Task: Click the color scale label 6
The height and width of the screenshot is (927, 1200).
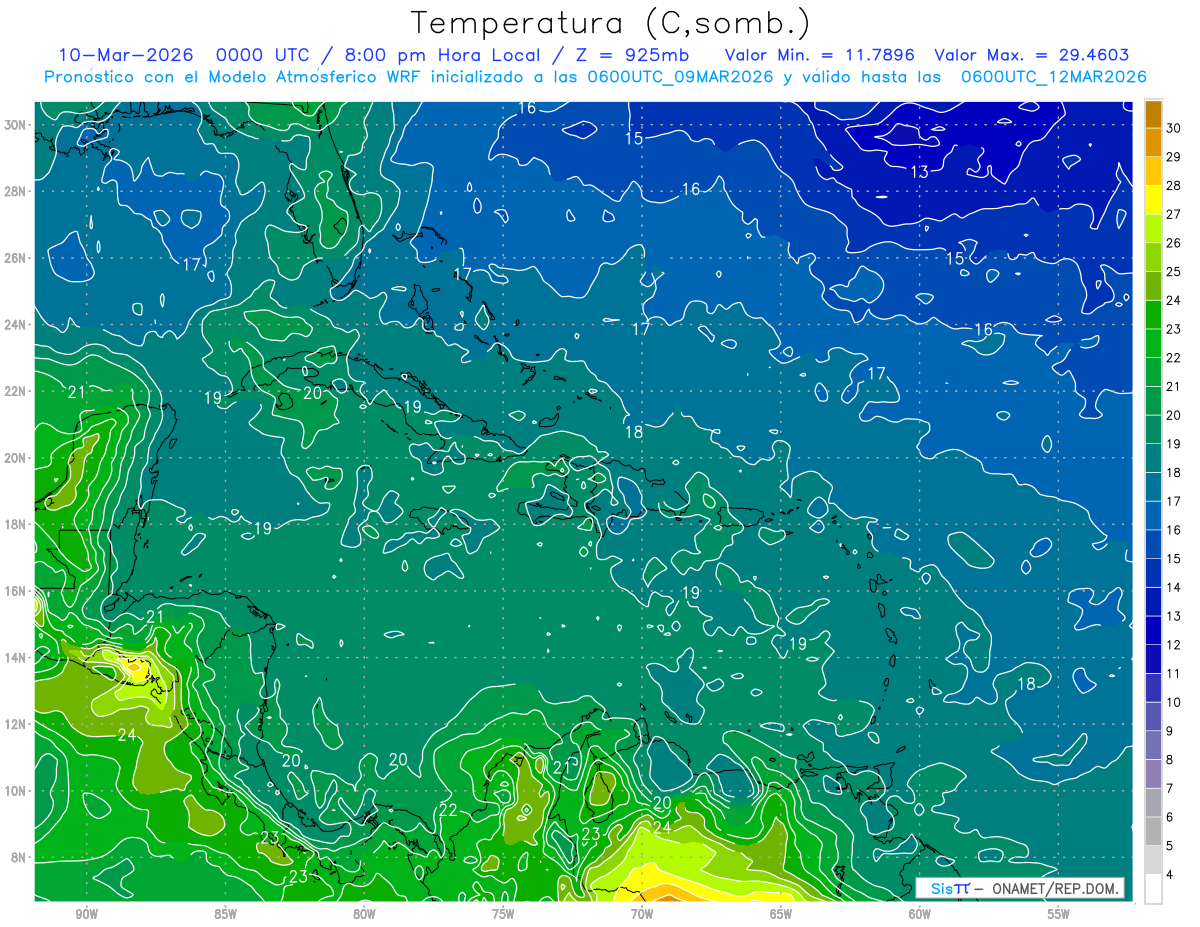Action: click(1171, 817)
